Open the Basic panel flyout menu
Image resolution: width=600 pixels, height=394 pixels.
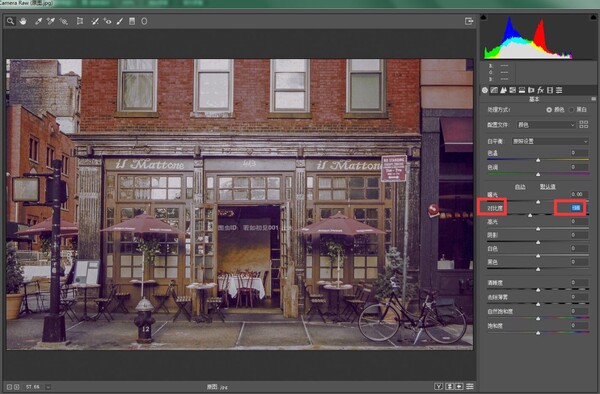click(x=593, y=99)
